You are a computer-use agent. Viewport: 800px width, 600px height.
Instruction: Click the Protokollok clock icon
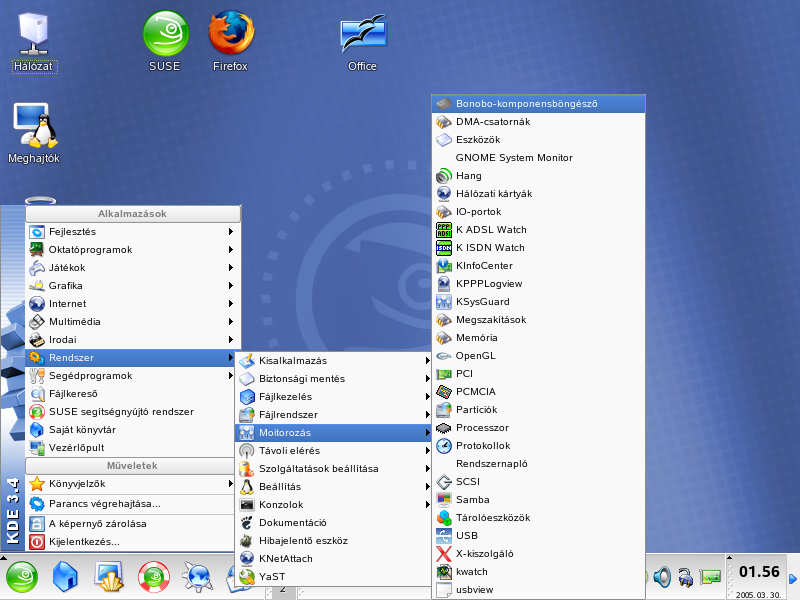coord(444,445)
